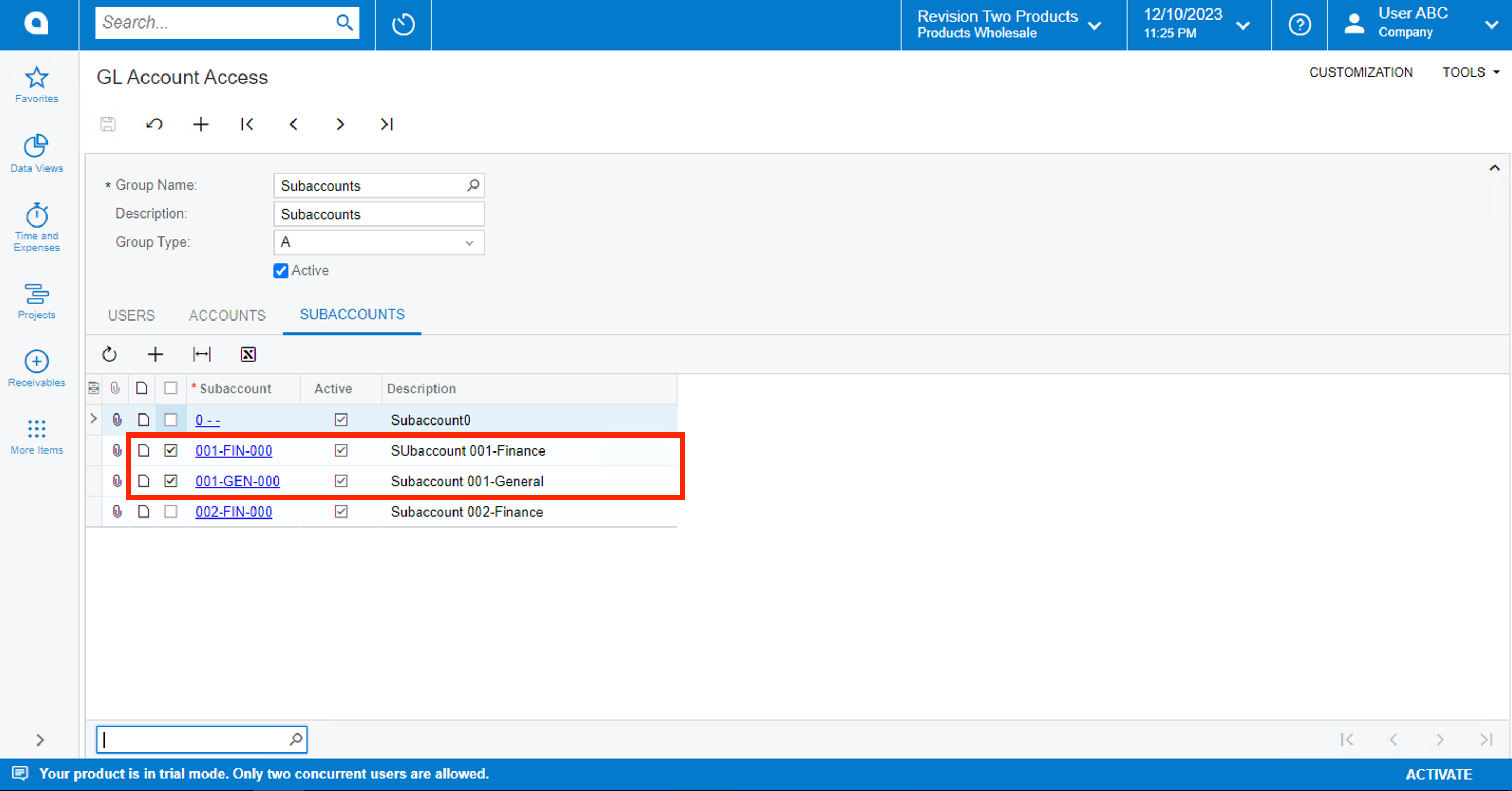Click the ACTIVATE button

tap(1439, 774)
